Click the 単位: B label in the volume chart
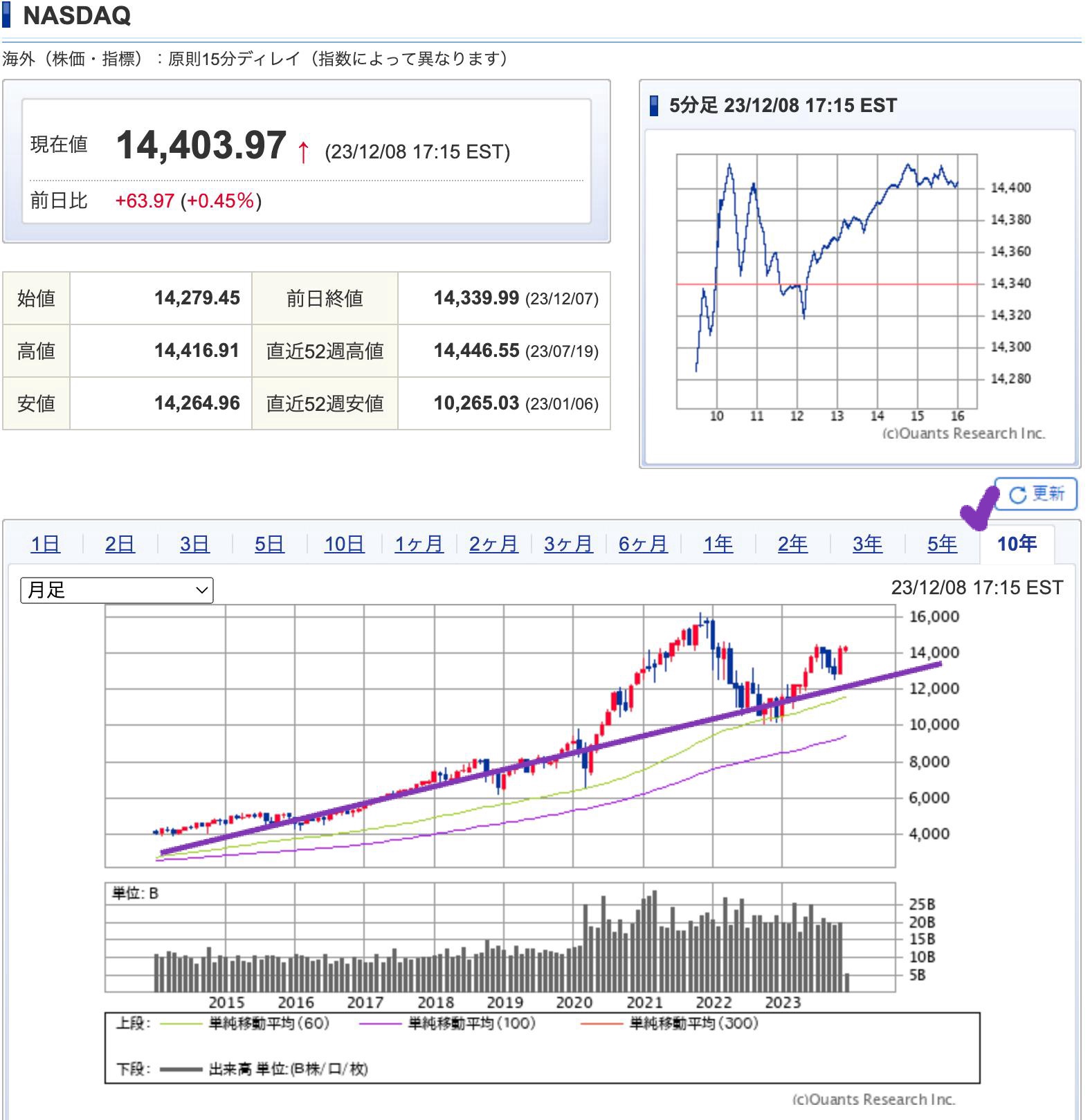1090x1120 pixels. (136, 893)
